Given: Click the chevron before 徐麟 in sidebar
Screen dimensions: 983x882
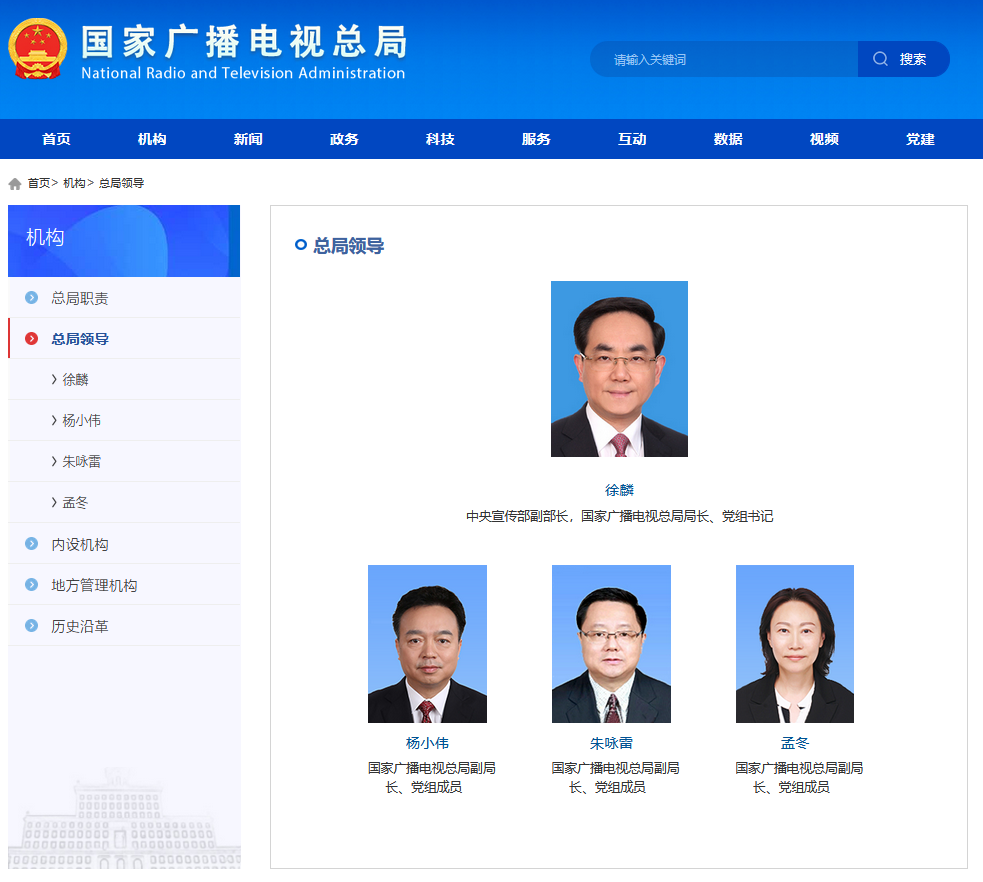Looking at the screenshot, I should point(54,379).
